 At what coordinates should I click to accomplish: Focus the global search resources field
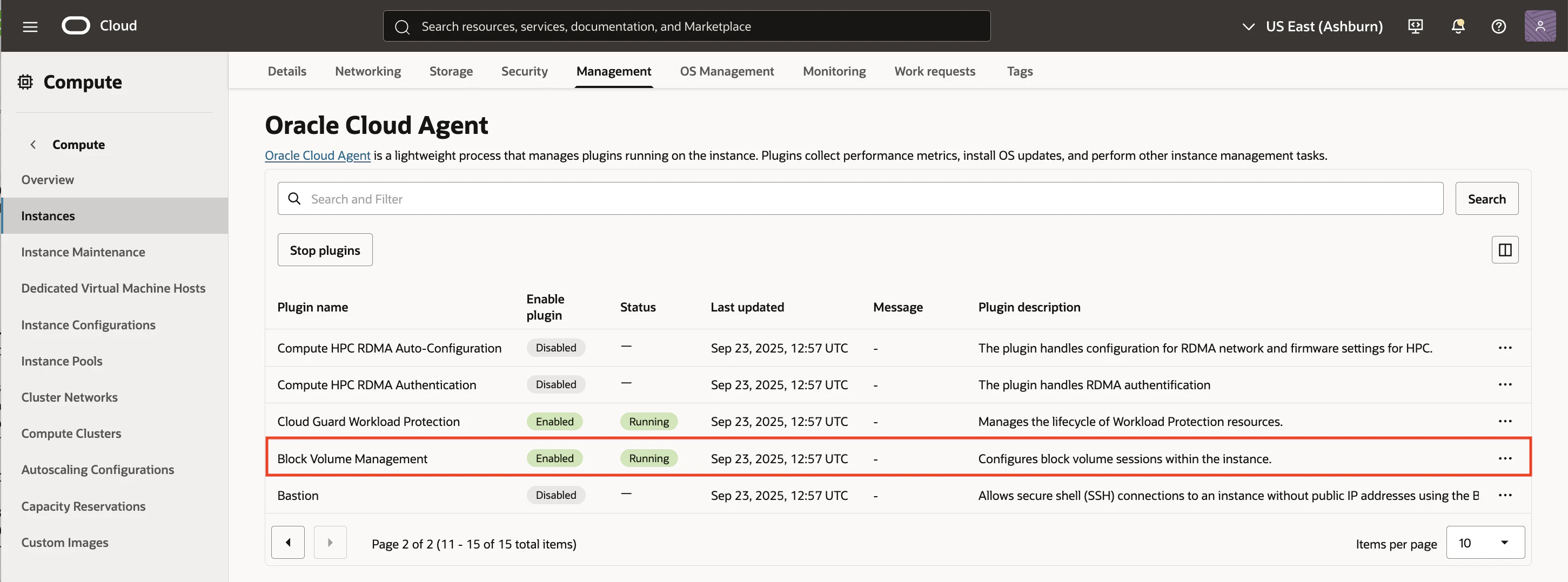(687, 26)
